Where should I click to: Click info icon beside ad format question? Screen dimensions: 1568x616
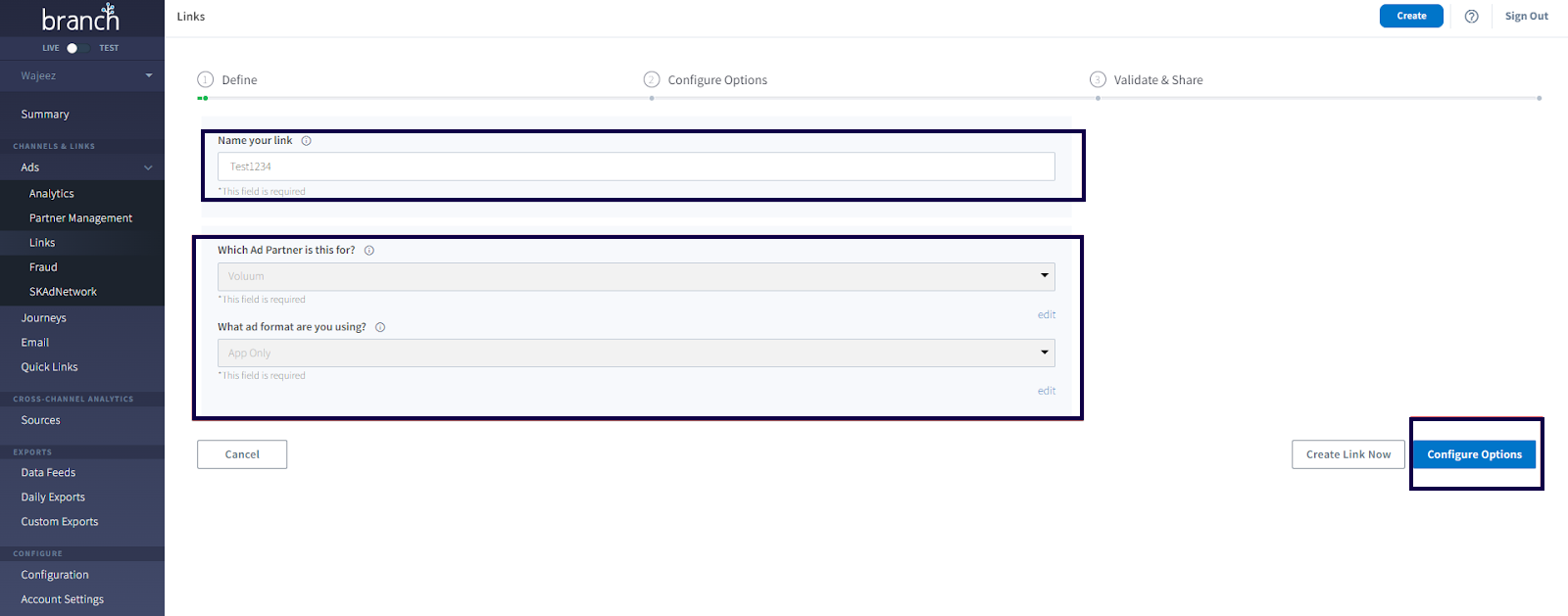coord(380,327)
